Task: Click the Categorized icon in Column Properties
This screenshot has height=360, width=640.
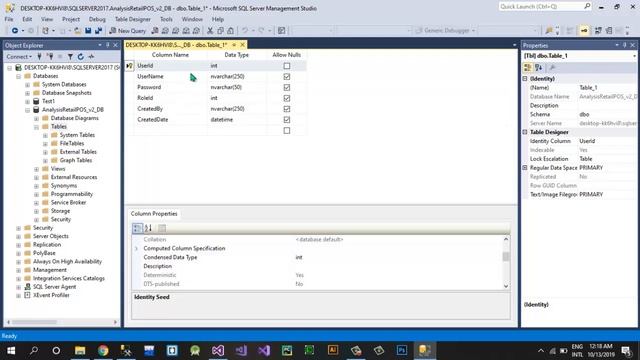Action: click(138, 228)
